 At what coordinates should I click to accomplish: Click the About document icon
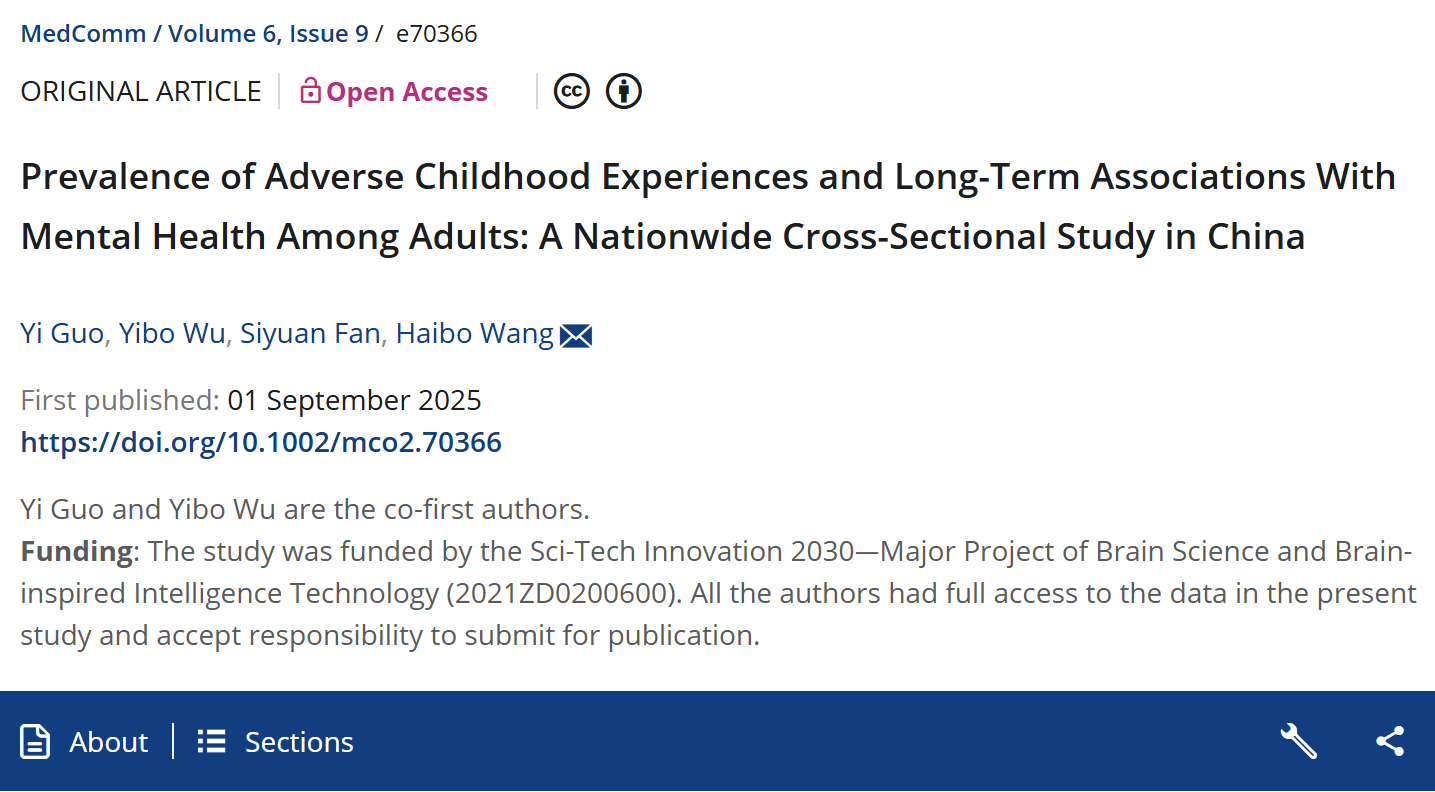pos(35,742)
